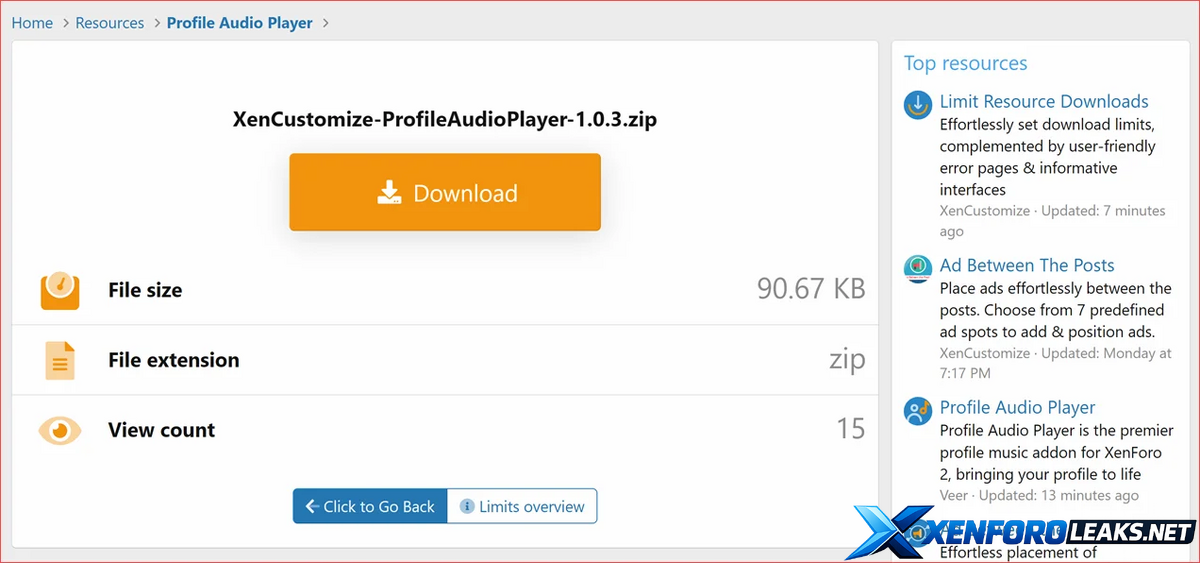Screen dimensions: 1200x563
Task: Click the XenCustomize-ProfileAudioPlayer-1.0.3.zip file name
Action: click(445, 120)
